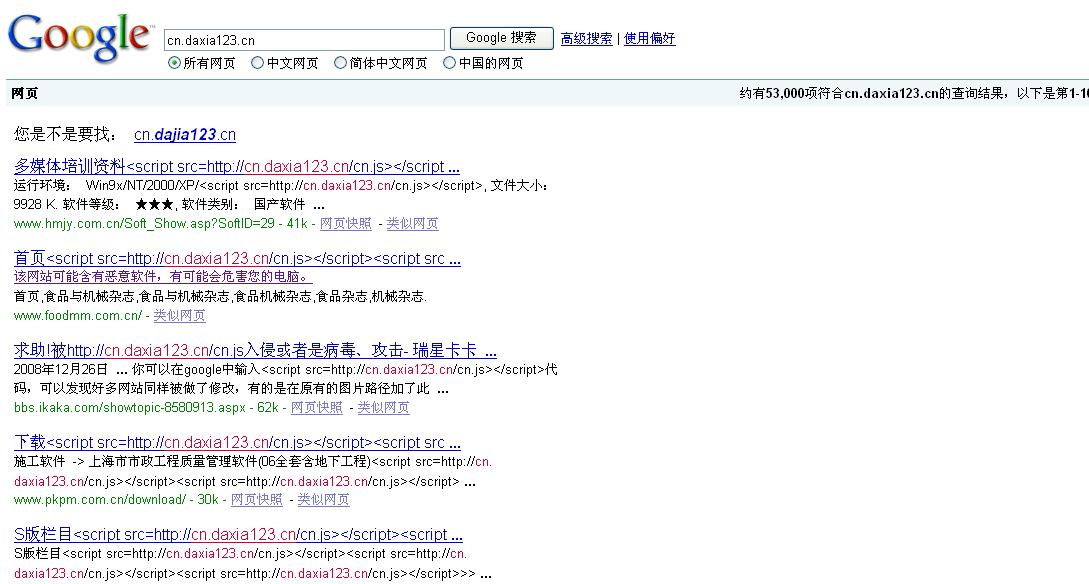Open the S版栏目 result title
1089x584 pixels.
tap(238, 535)
